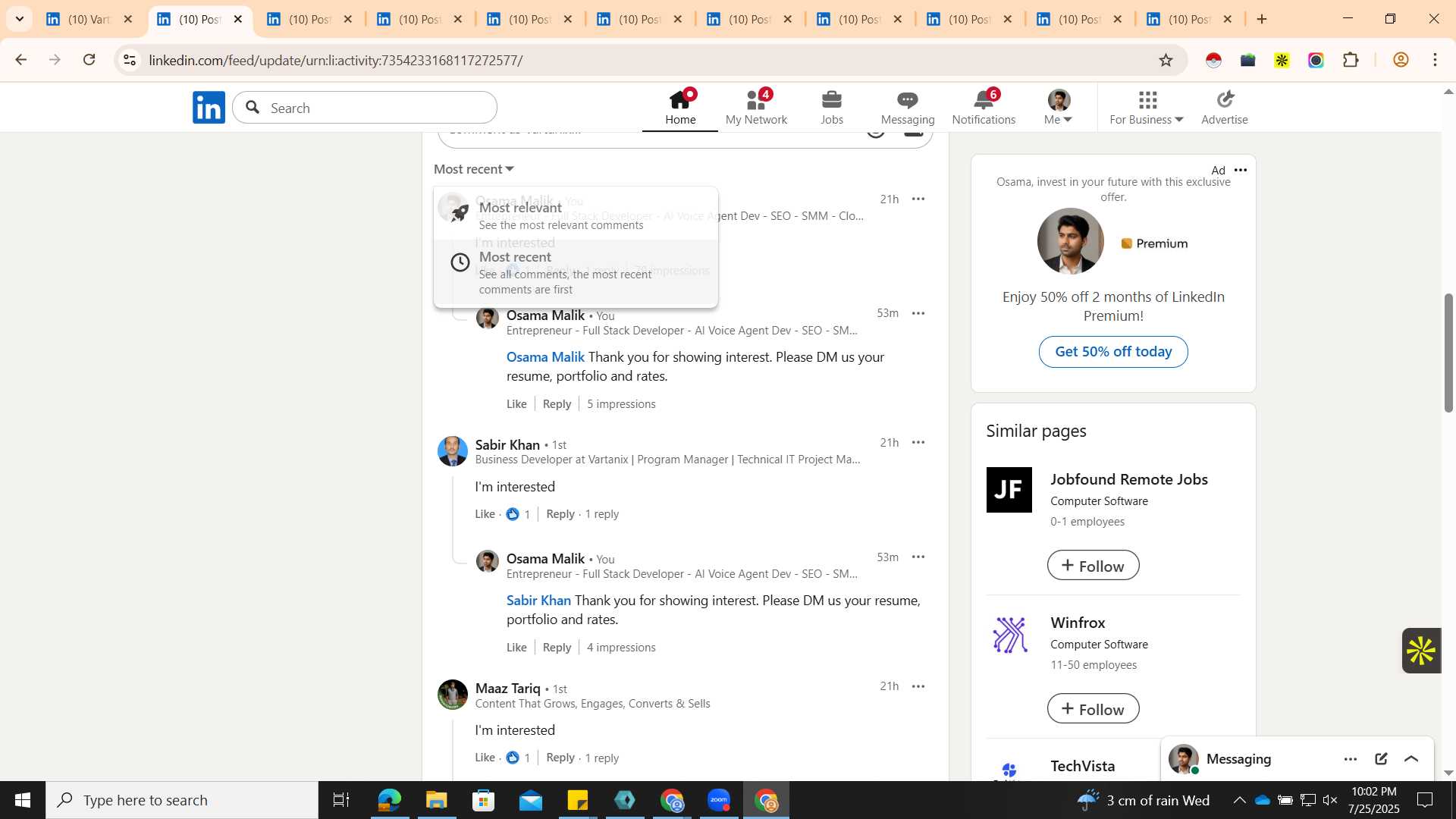Open the Windows Start menu
This screenshot has height=819, width=1456.
coord(23,800)
